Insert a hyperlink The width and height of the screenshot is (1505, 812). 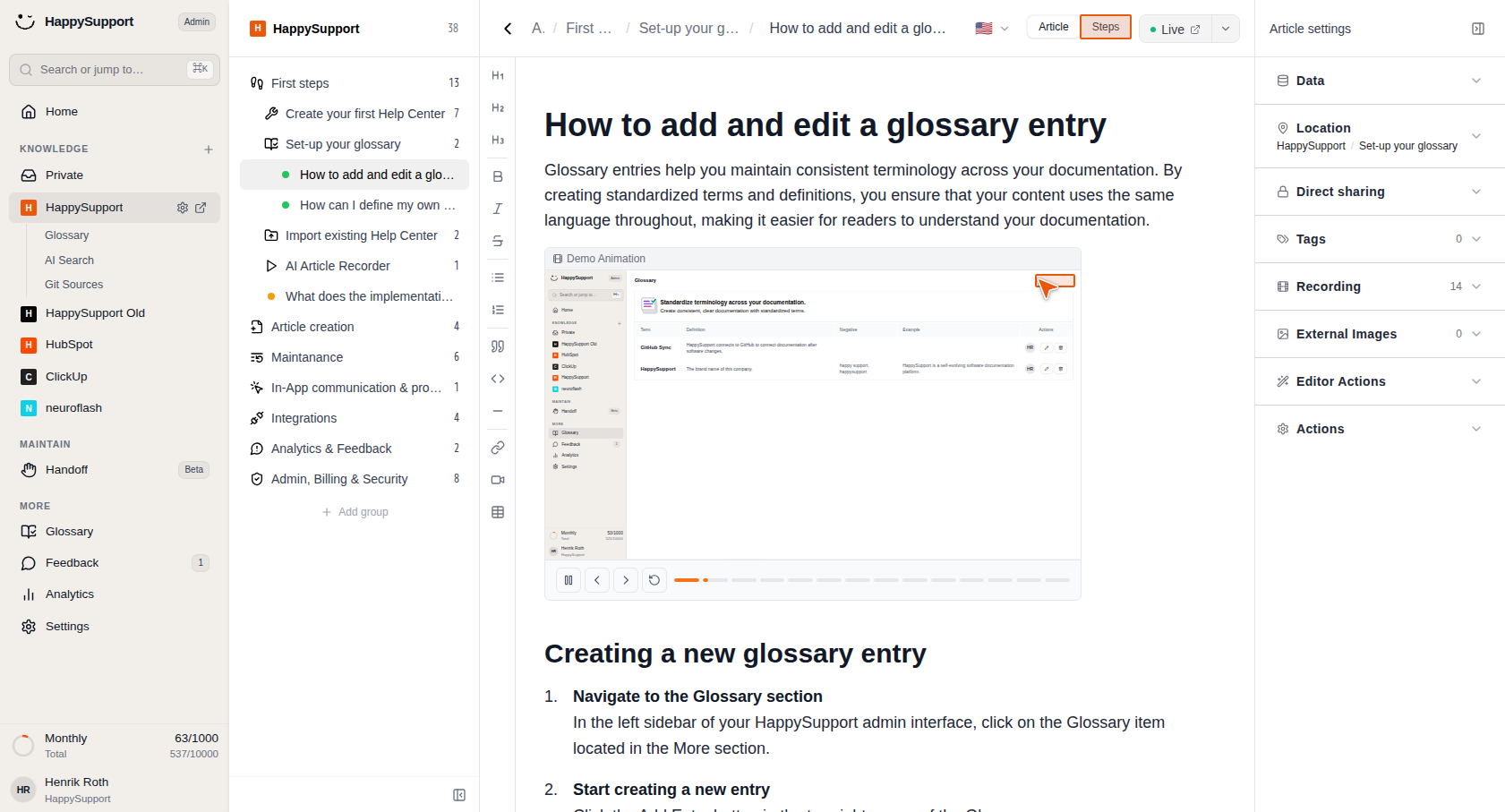498,448
